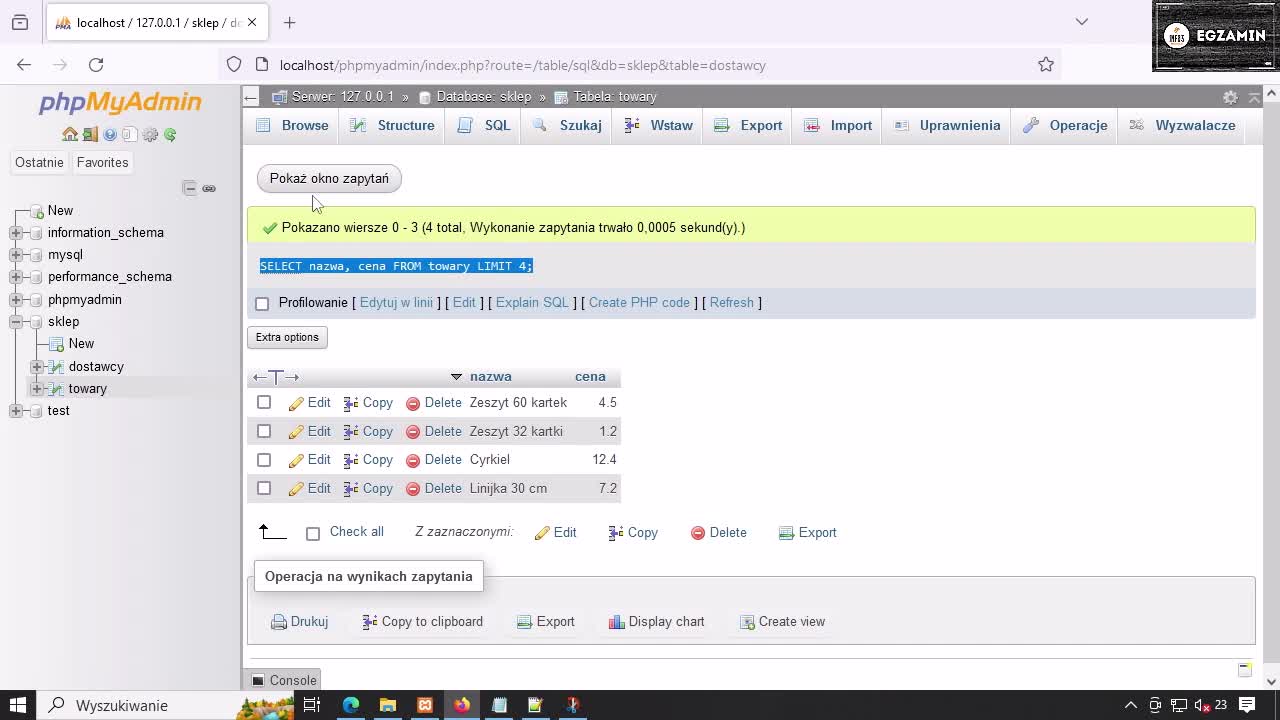Image resolution: width=1280 pixels, height=720 pixels.
Task: Tick checkbox for Cyrkiel row
Action: [x=264, y=460]
